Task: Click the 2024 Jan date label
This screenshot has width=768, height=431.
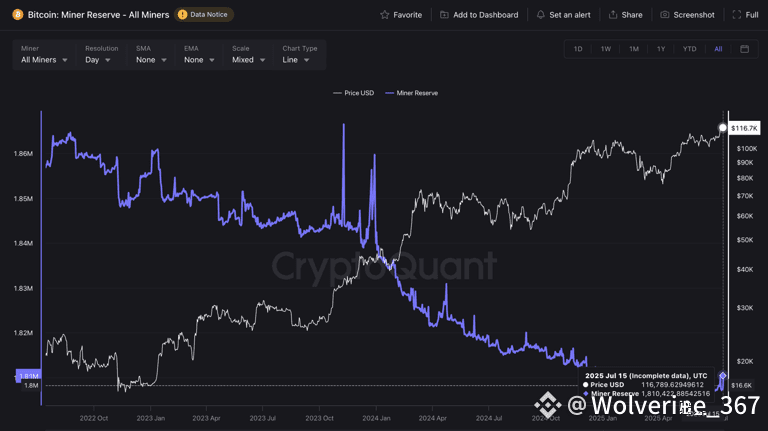Action: (376, 418)
